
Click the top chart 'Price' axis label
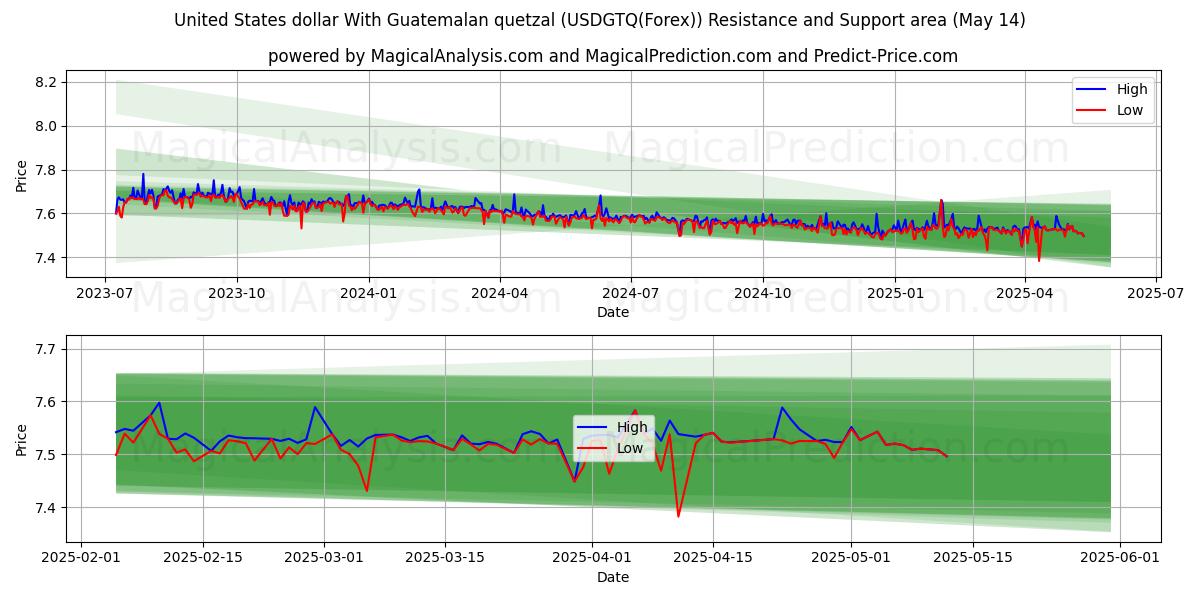click(22, 174)
